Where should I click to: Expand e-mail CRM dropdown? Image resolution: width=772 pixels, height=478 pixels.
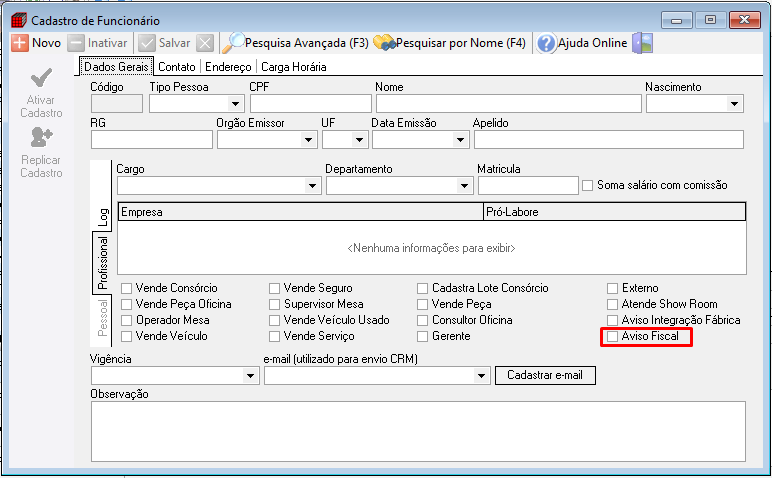pos(481,376)
